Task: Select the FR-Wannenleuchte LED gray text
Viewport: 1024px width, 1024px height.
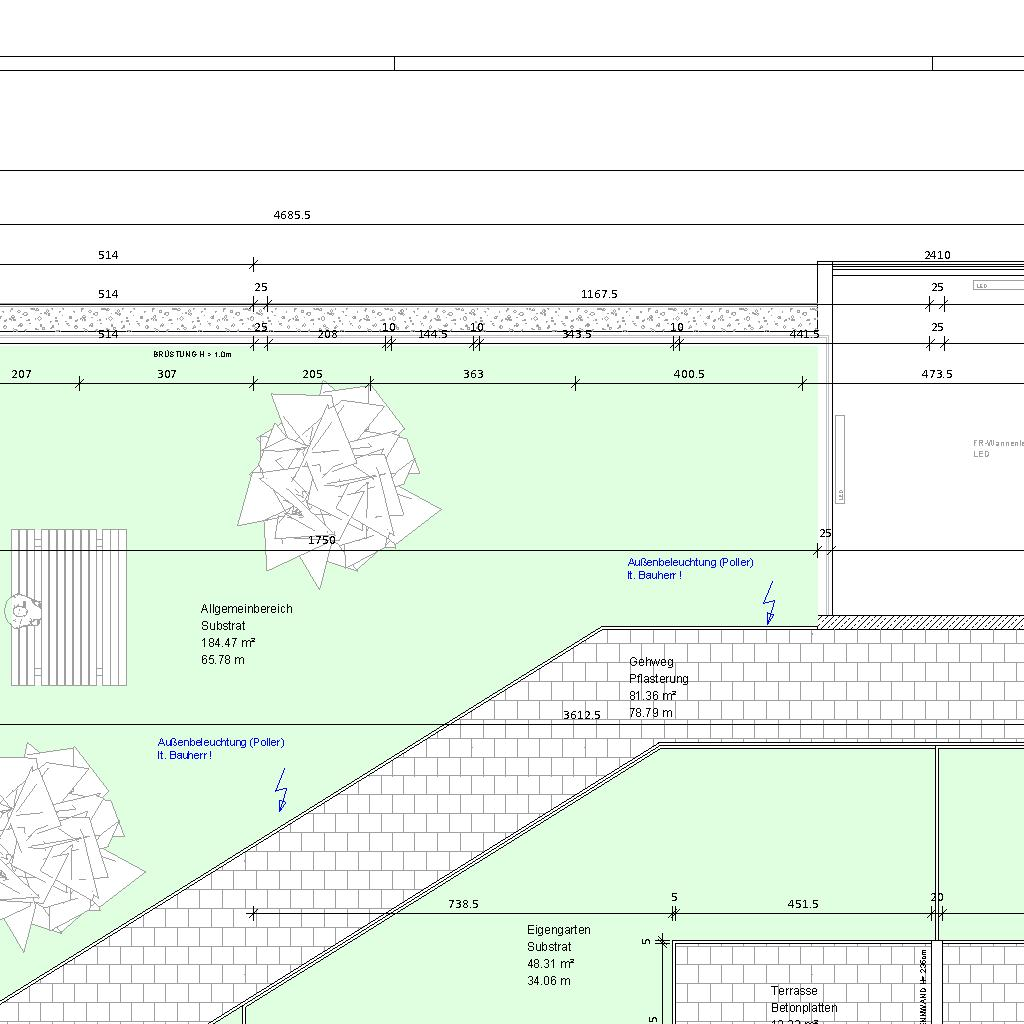Action: click(x=998, y=449)
